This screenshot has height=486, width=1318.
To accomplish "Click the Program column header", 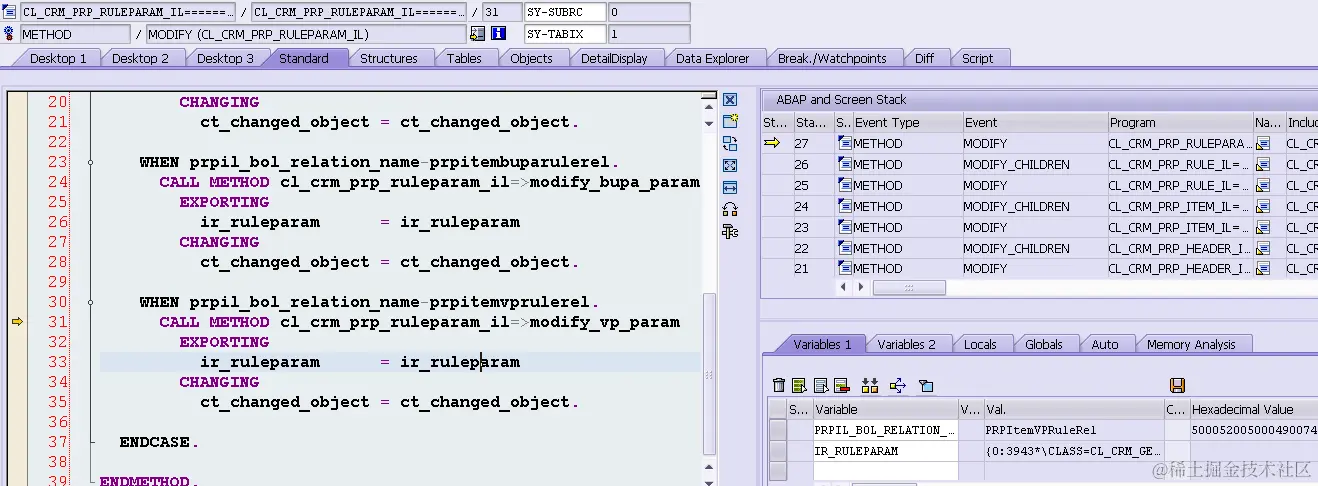I will [1179, 123].
